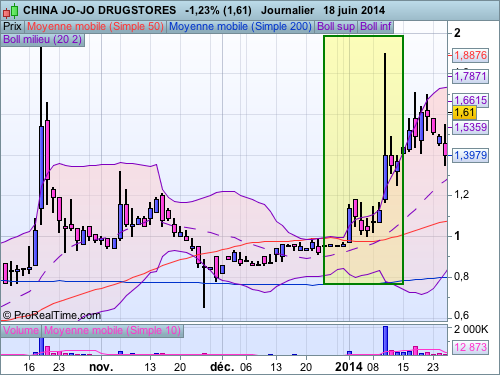Click the Journalier timeframe label

tap(288, 10)
